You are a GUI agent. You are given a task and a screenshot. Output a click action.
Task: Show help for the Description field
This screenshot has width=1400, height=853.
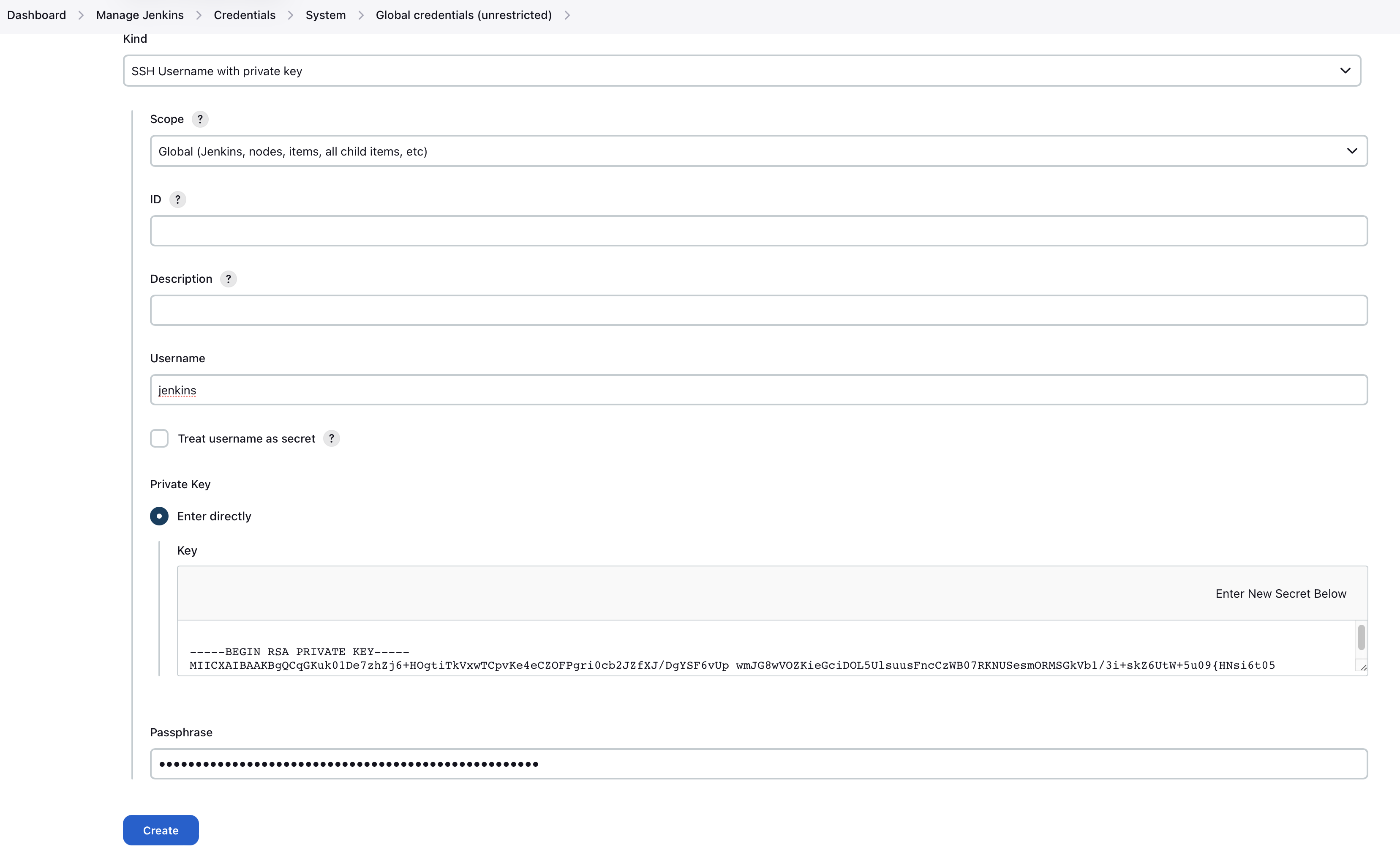coord(229,279)
